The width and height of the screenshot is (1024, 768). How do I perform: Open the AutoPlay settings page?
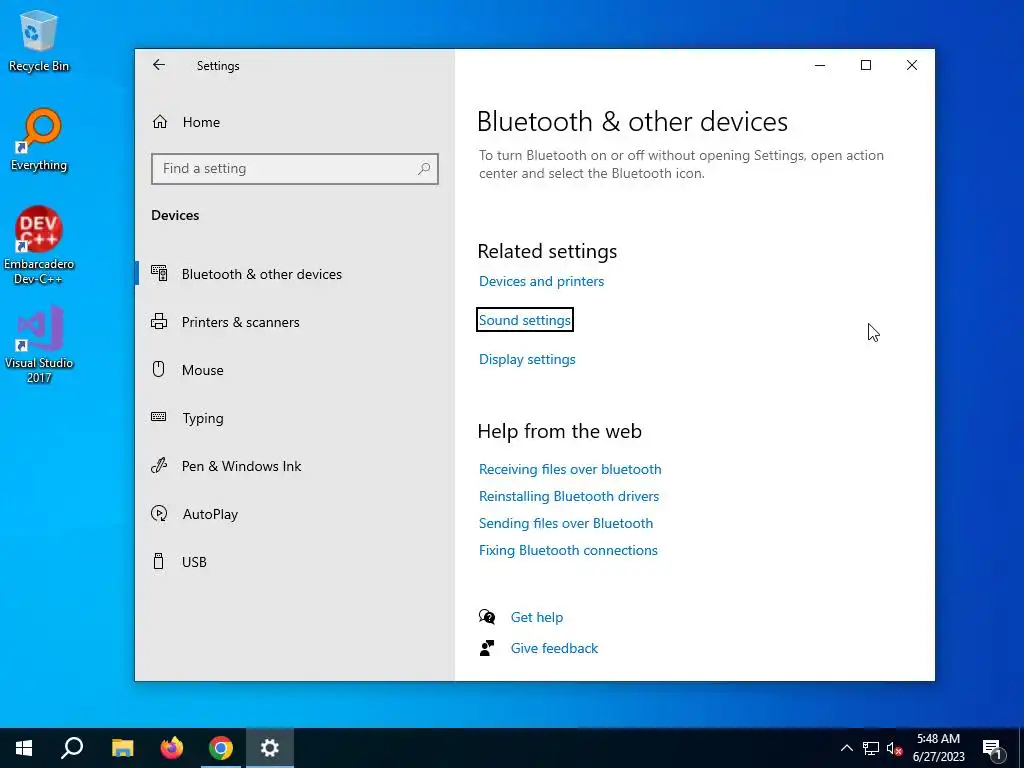[295, 514]
